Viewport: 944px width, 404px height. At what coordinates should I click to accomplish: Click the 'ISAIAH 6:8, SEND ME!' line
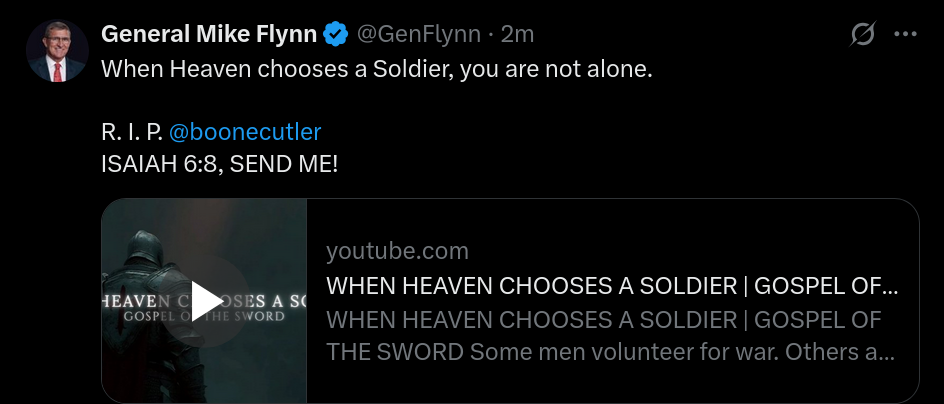coord(220,163)
